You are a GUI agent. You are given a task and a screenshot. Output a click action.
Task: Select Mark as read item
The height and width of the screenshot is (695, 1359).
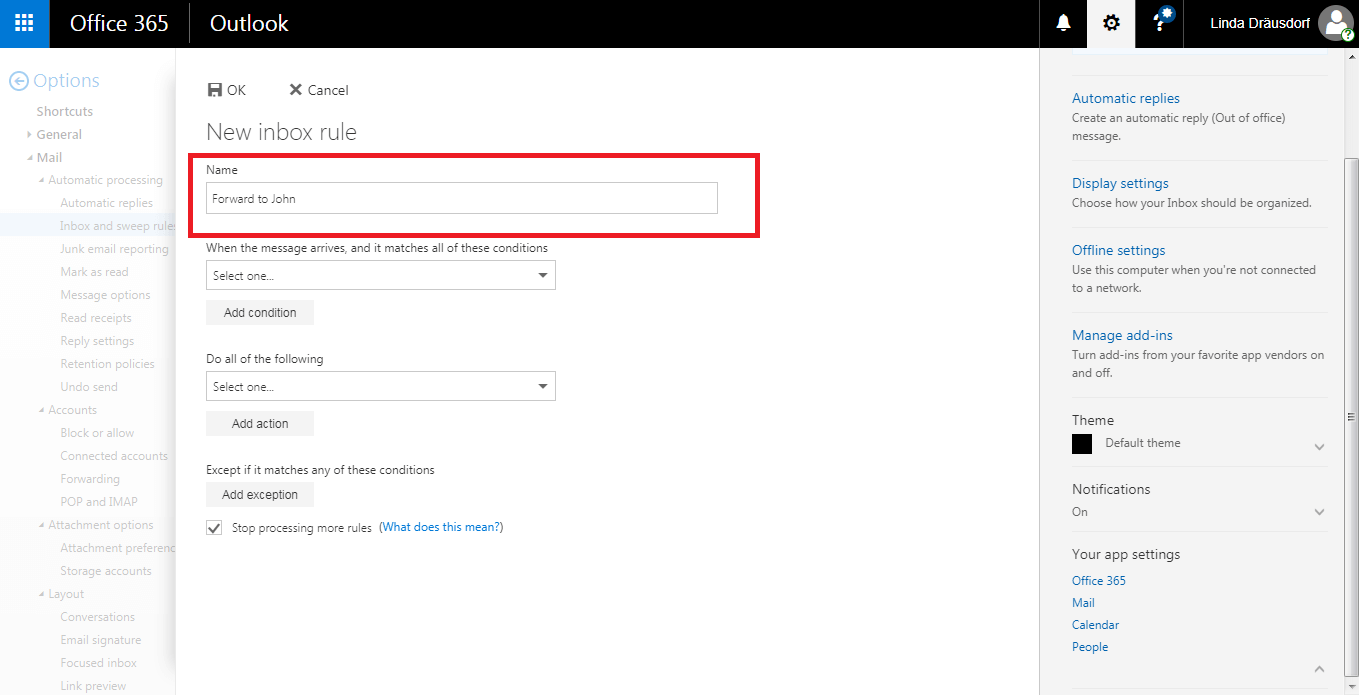(94, 272)
